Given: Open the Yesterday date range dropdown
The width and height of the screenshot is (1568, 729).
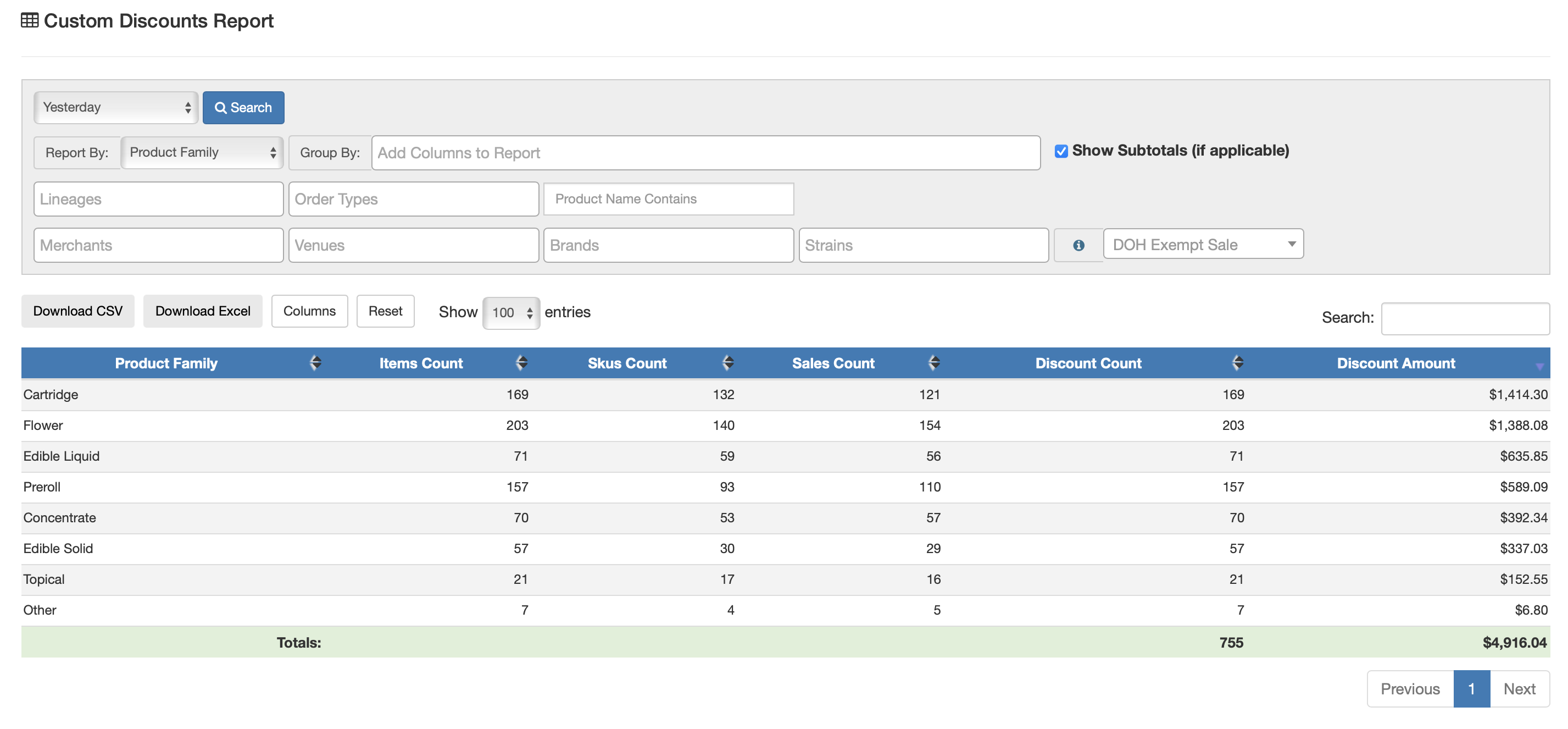Looking at the screenshot, I should [x=116, y=108].
